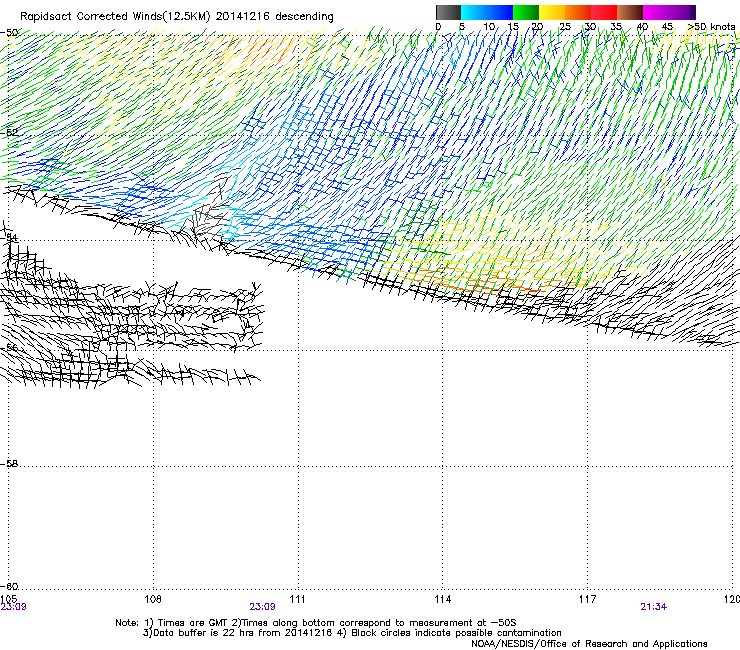
Task: Click legend scale value '25'
Action: coord(564,27)
